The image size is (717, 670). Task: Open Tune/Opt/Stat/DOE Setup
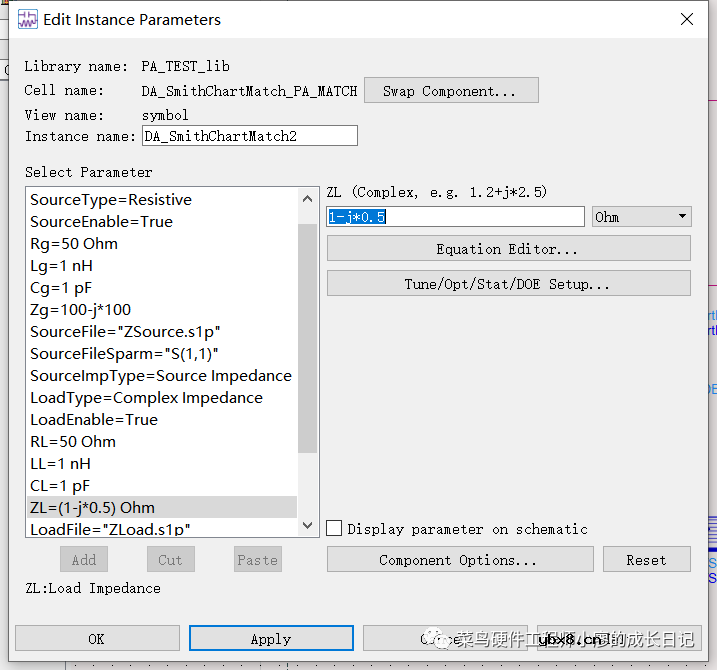pyautogui.click(x=508, y=284)
